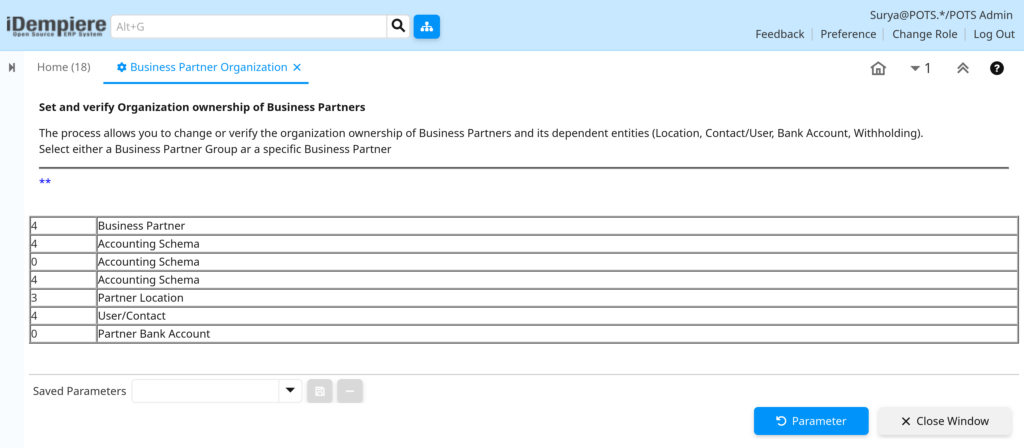
Task: Open the Feedback link
Action: click(x=780, y=34)
